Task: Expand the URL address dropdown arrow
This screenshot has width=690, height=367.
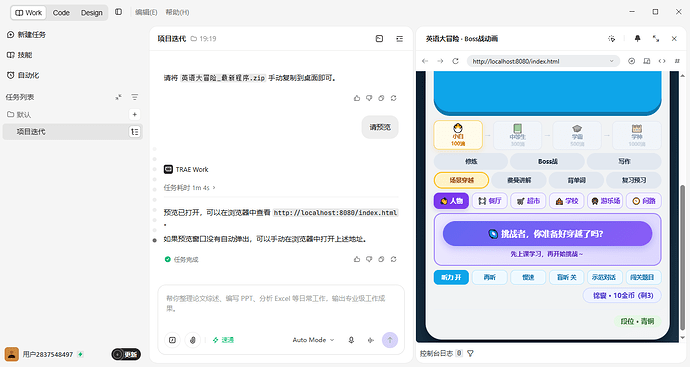Action: (x=611, y=61)
